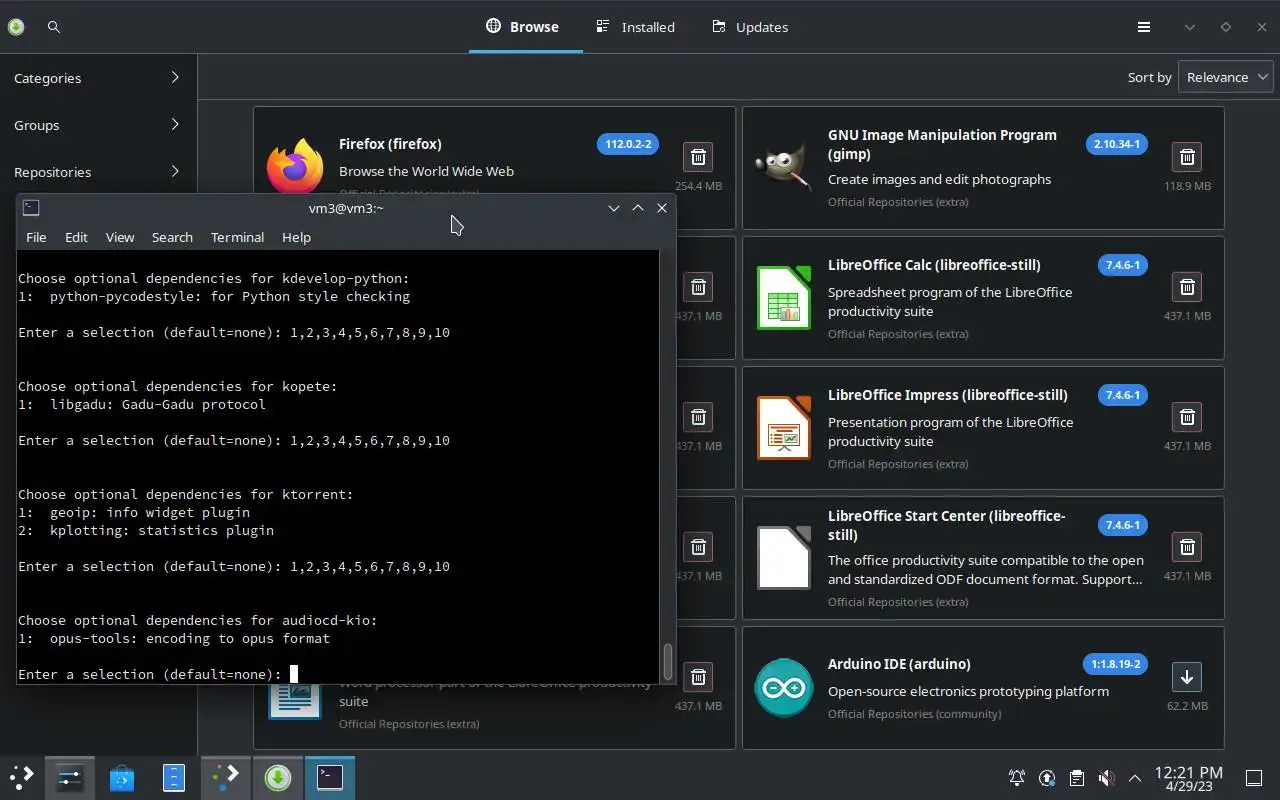
Task: Open System Settings from the taskbar
Action: click(70, 777)
